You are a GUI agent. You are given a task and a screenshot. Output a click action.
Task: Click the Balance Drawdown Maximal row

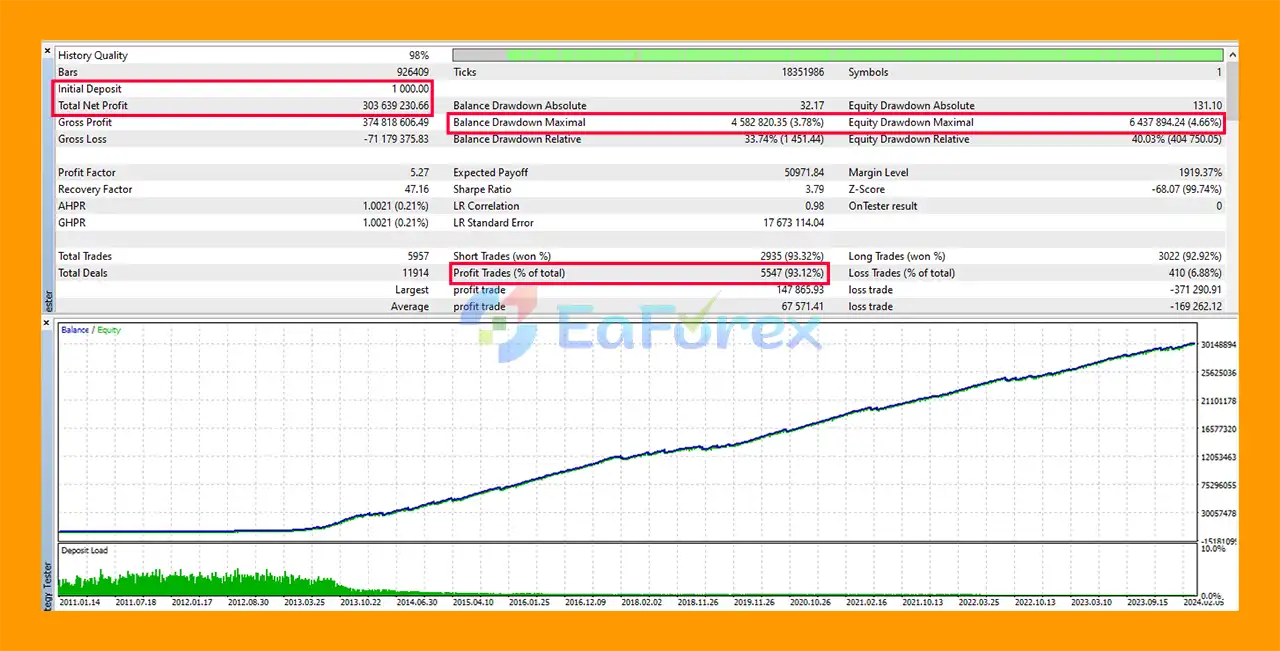tap(638, 123)
